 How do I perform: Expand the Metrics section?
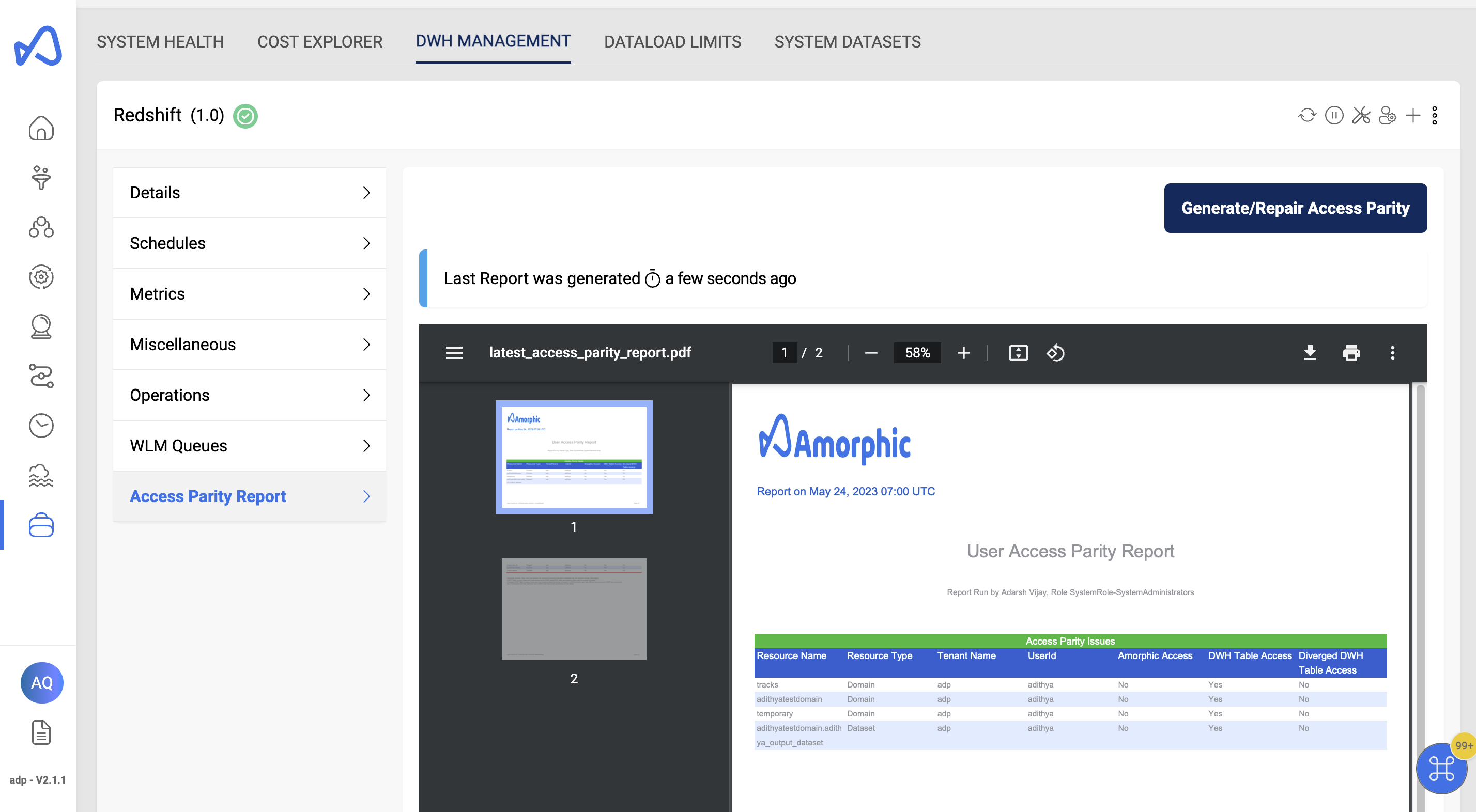coord(249,294)
